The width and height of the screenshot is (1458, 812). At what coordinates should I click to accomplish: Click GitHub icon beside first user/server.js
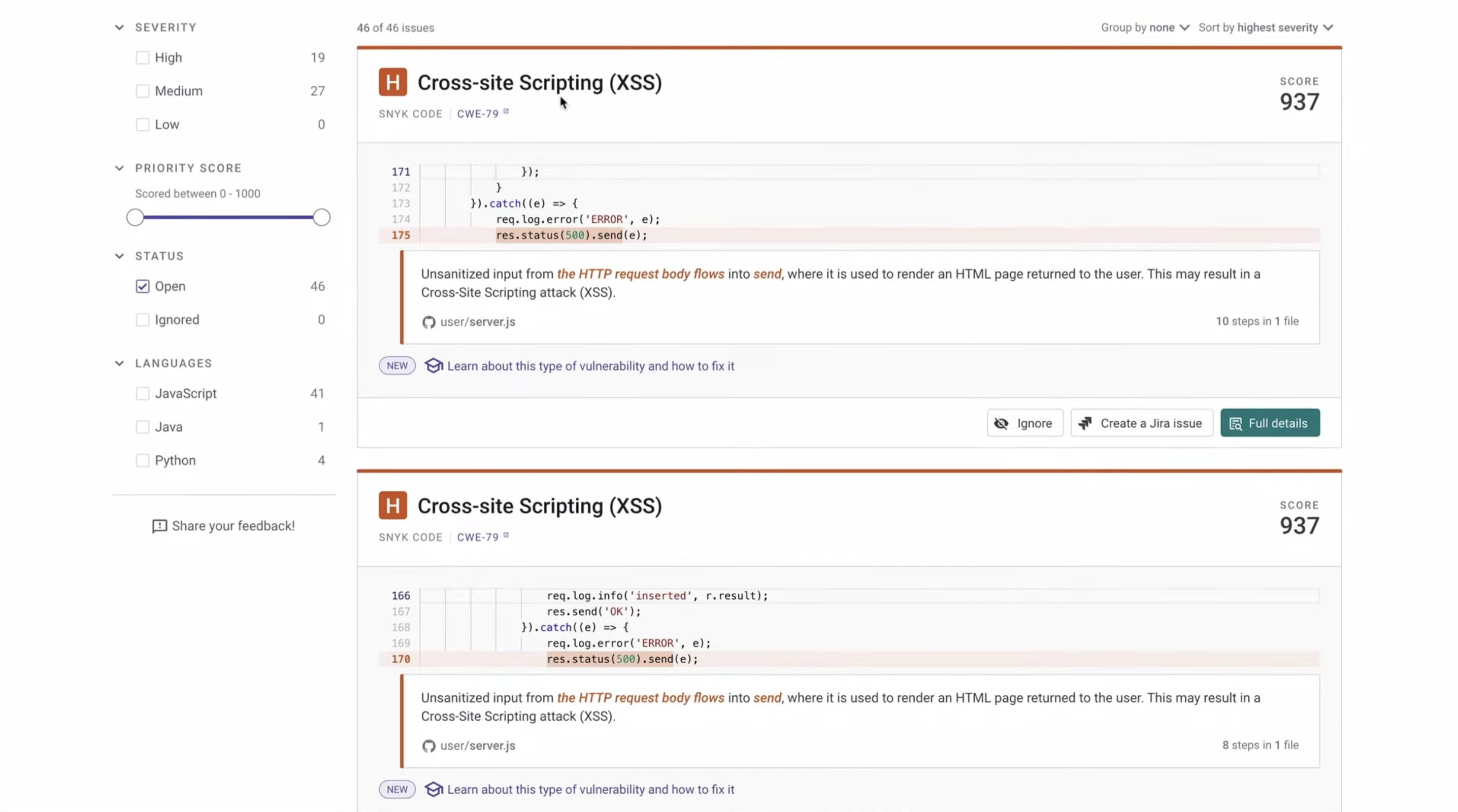point(428,322)
